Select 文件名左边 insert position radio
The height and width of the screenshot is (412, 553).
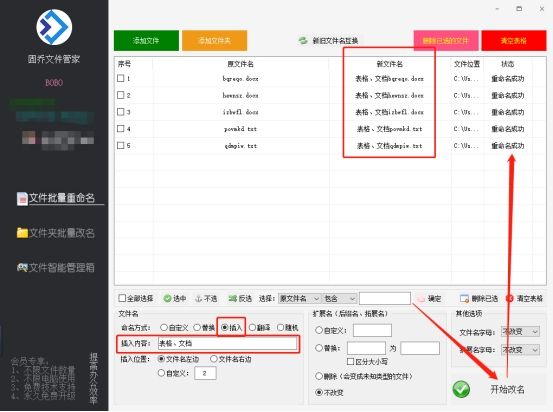[x=161, y=359]
